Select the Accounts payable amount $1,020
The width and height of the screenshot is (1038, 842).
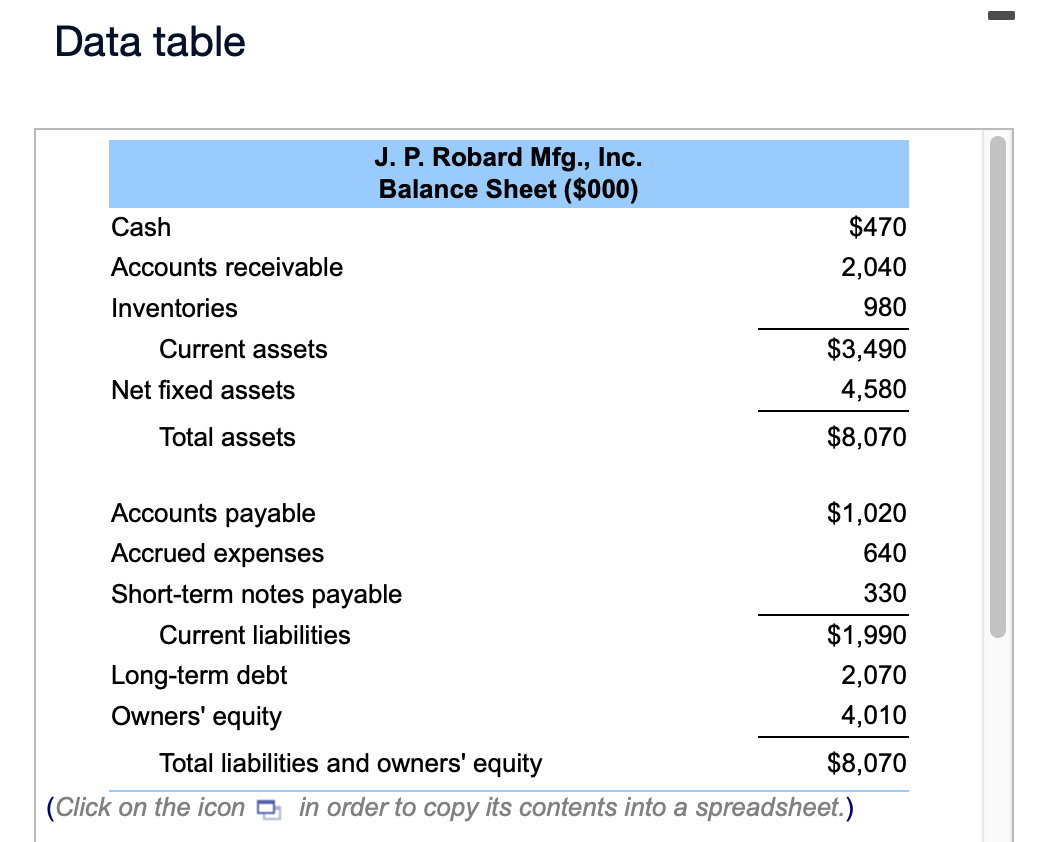coord(866,513)
